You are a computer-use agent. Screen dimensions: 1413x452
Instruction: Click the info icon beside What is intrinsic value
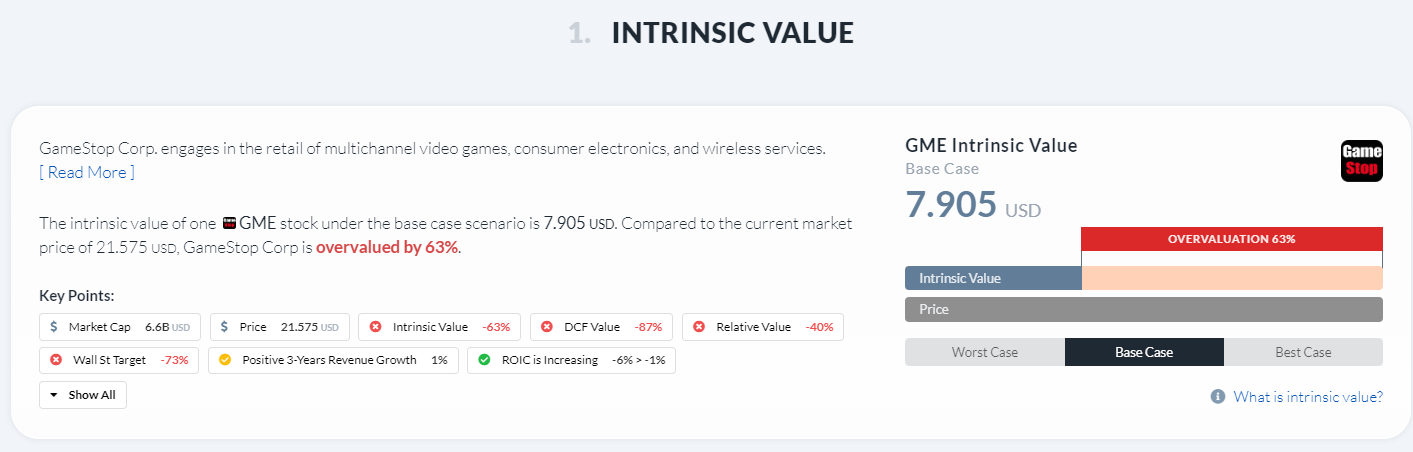click(1218, 397)
